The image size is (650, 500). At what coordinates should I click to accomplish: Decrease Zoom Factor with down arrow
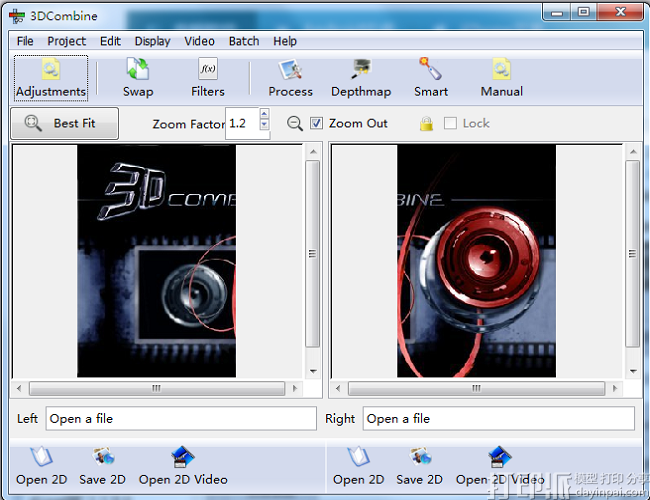pos(264,124)
